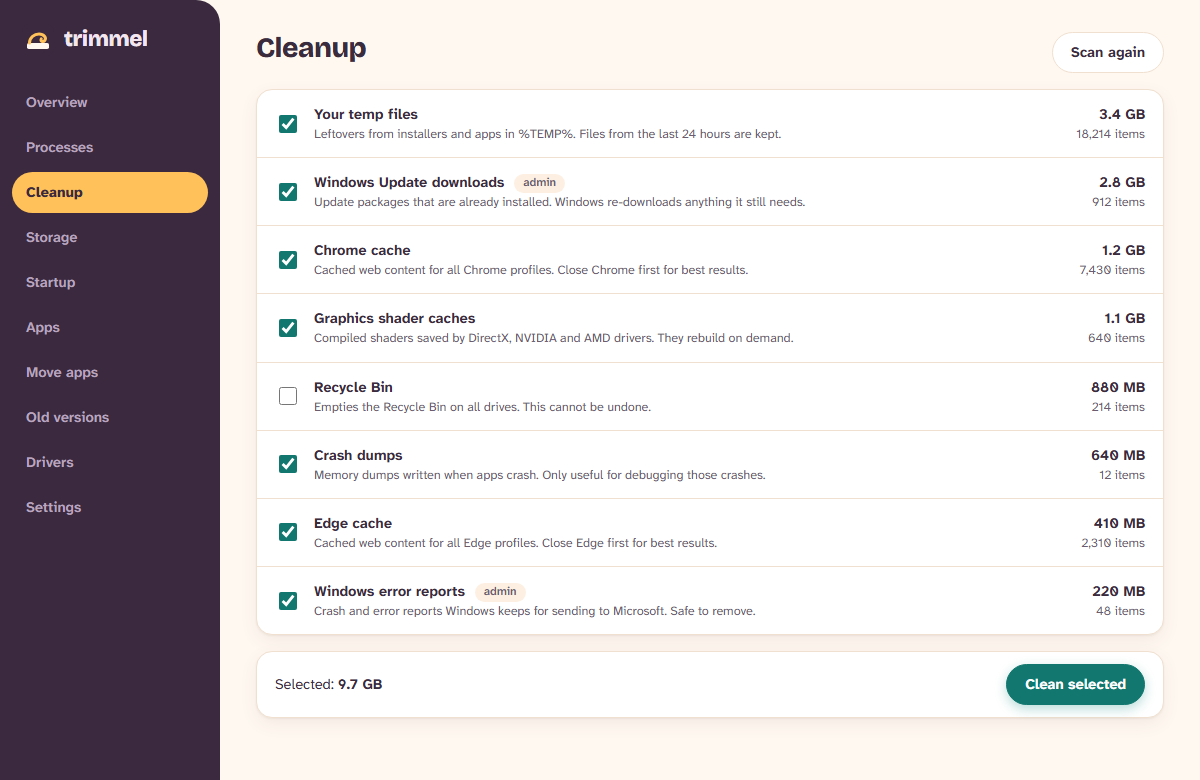Click the 'Memory dumps written' description
Screen dimensions: 1200x780
tap(540, 475)
